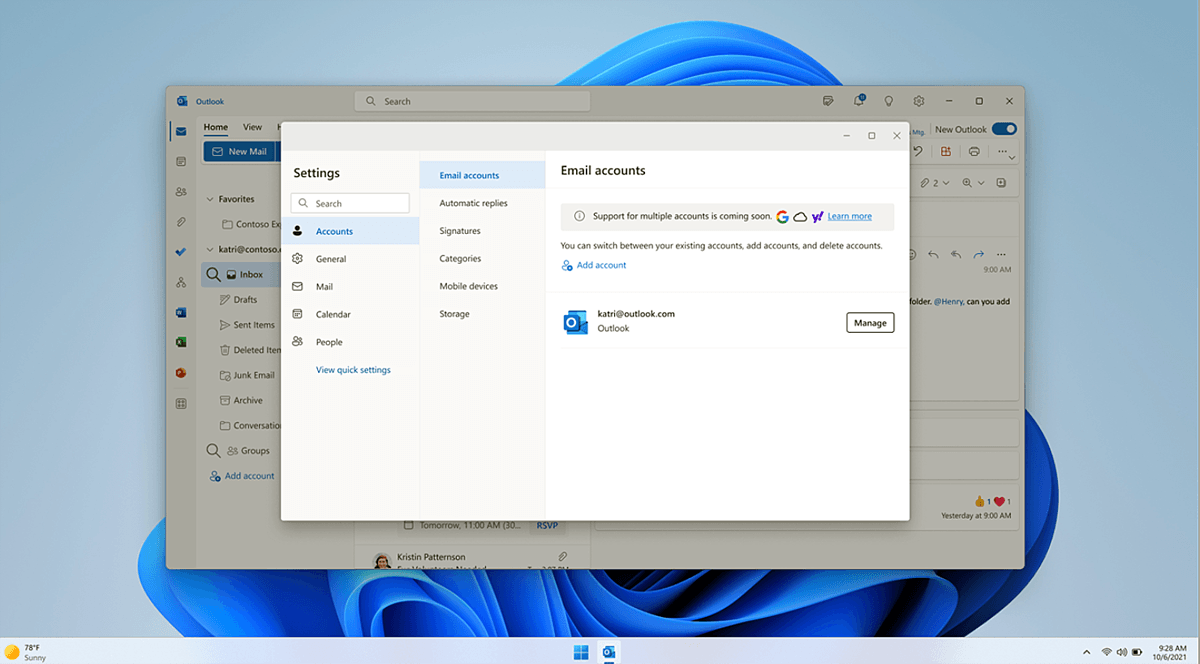Collapse the Favorites folder group
Screen dimensions: 1200x664
tap(210, 199)
